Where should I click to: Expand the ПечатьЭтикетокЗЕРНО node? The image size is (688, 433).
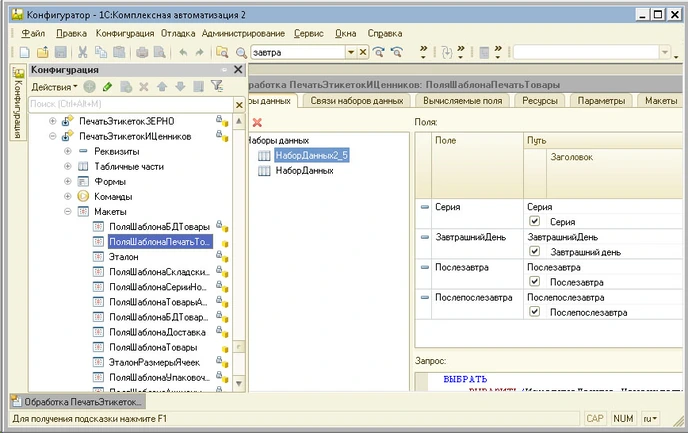[53, 121]
